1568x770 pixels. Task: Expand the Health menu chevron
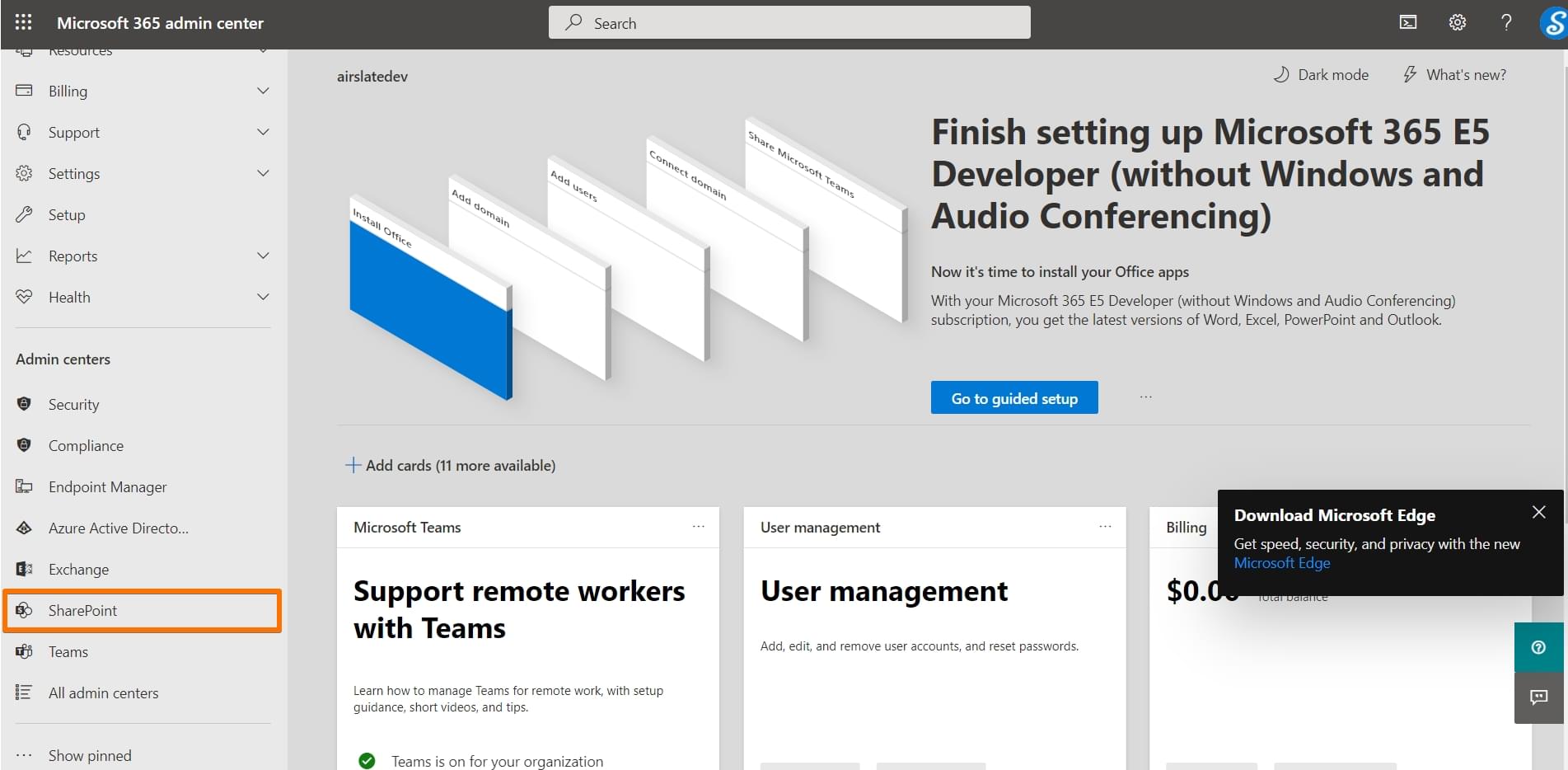263,297
